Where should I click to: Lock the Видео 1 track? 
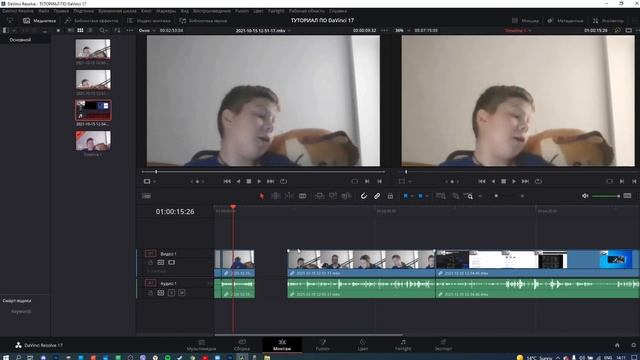(150, 262)
